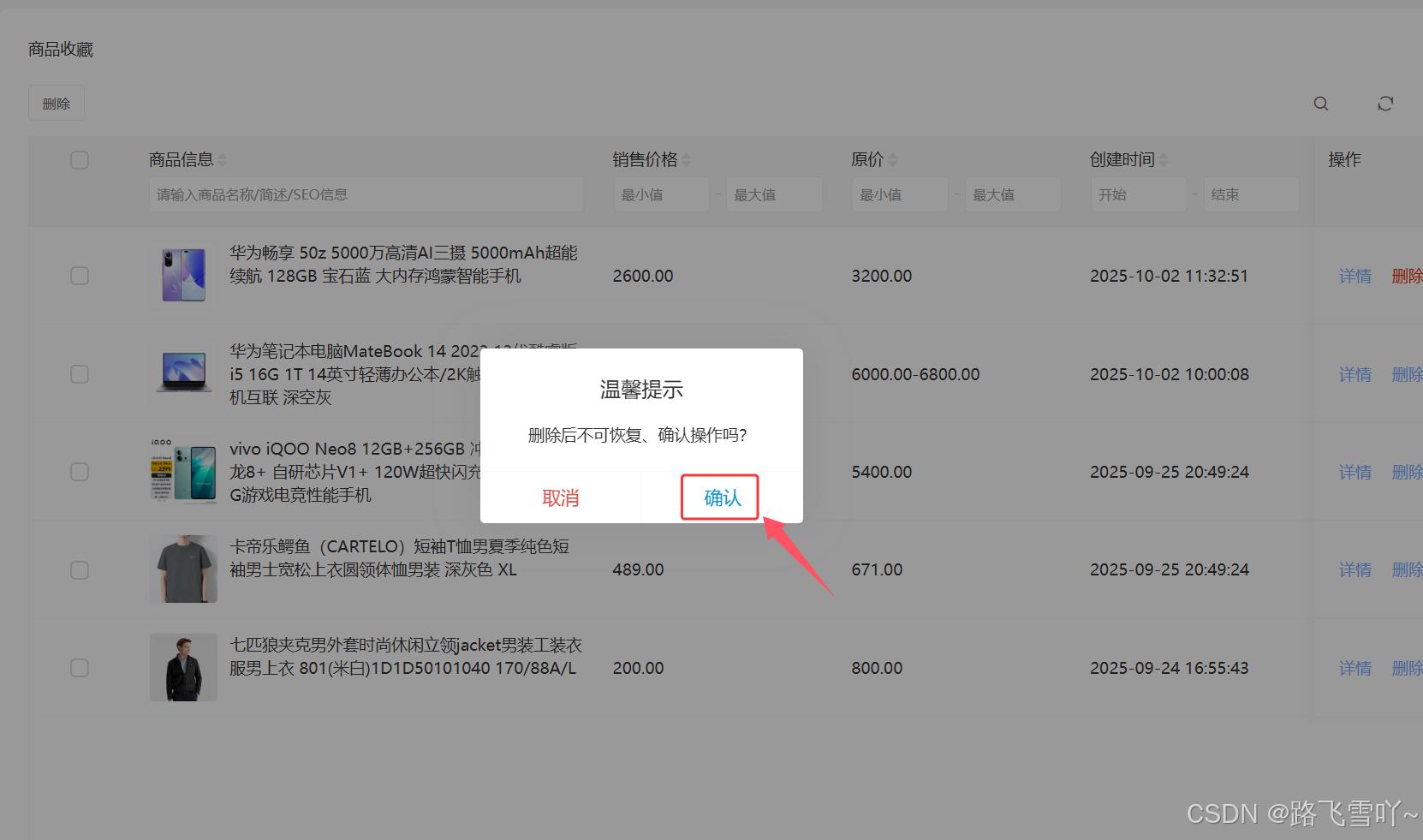Focus the 商品名称 search input
1423x840 pixels.
[366, 194]
